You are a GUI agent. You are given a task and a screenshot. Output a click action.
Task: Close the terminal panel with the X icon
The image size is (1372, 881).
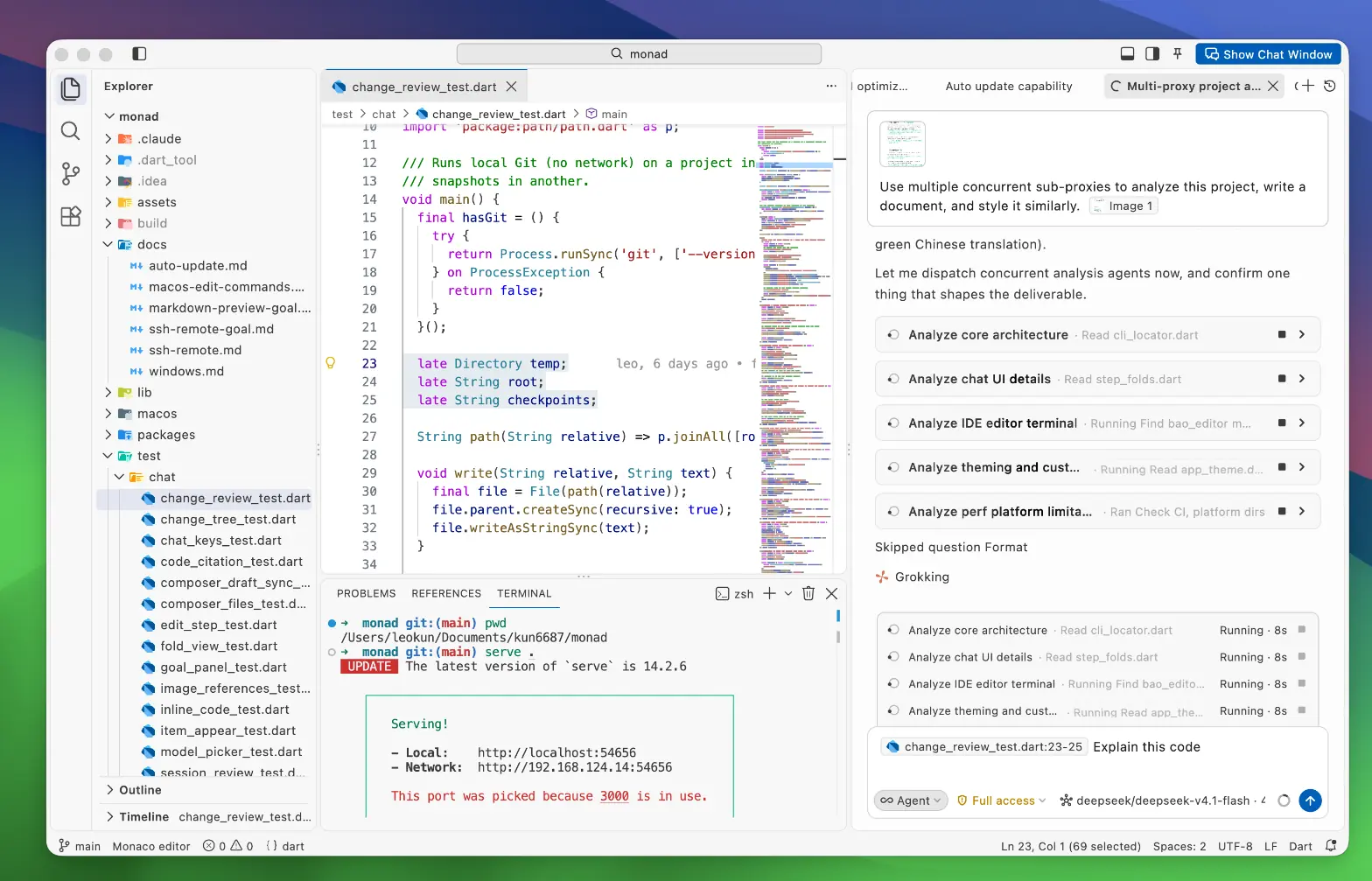tap(832, 593)
